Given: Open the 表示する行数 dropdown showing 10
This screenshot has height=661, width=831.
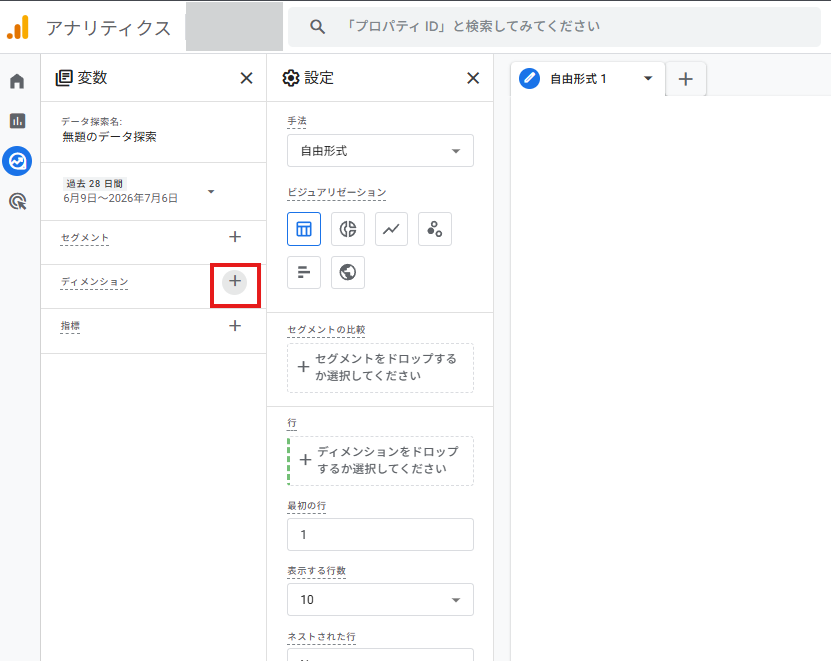Looking at the screenshot, I should pyautogui.click(x=381, y=600).
